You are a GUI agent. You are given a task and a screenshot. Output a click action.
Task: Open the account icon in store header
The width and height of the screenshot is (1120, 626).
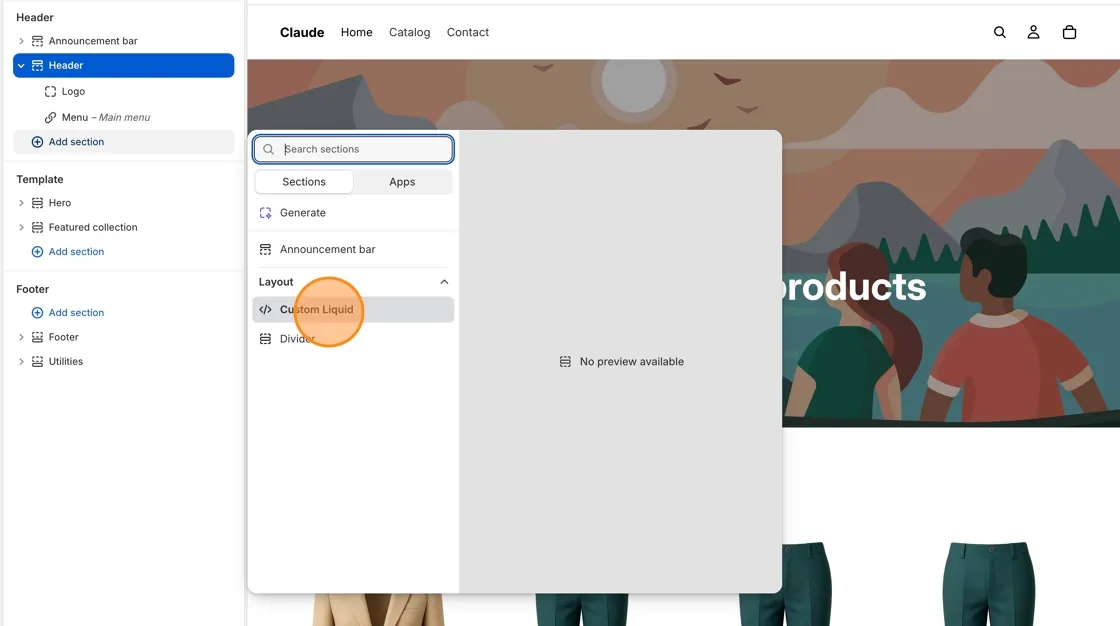[x=1033, y=32]
